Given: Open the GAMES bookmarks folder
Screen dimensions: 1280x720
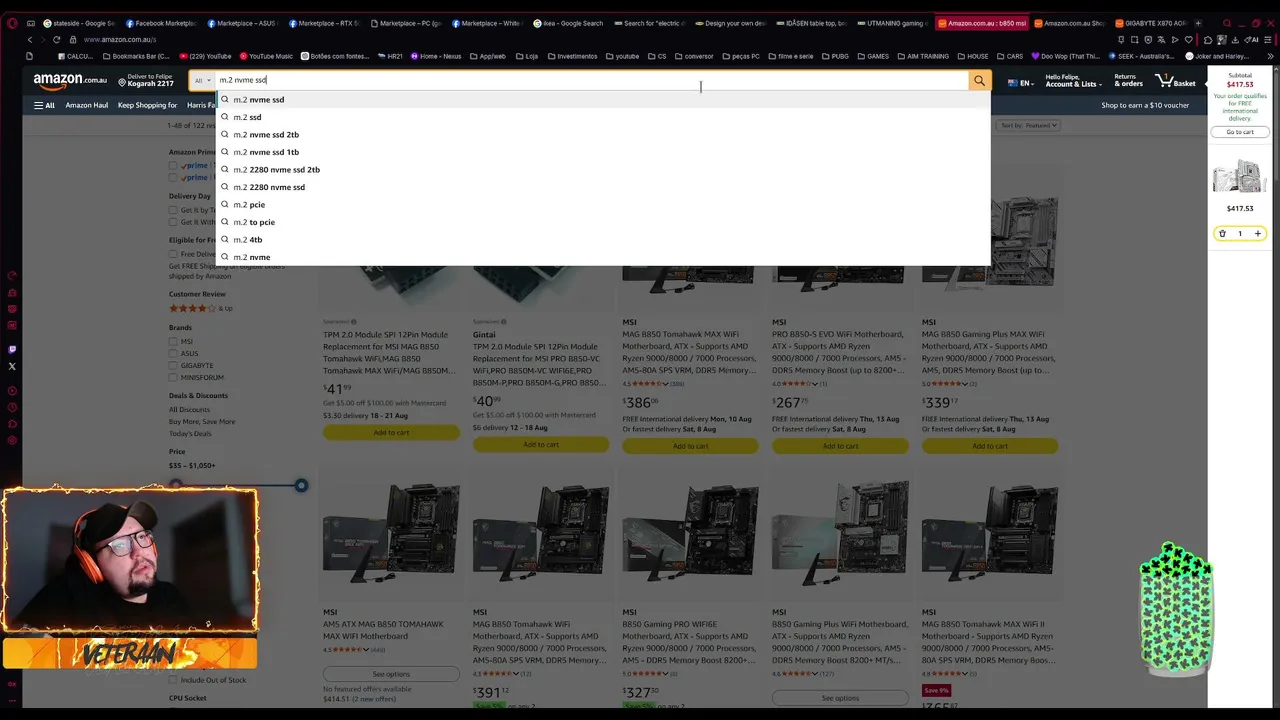Looking at the screenshot, I should point(872,56).
